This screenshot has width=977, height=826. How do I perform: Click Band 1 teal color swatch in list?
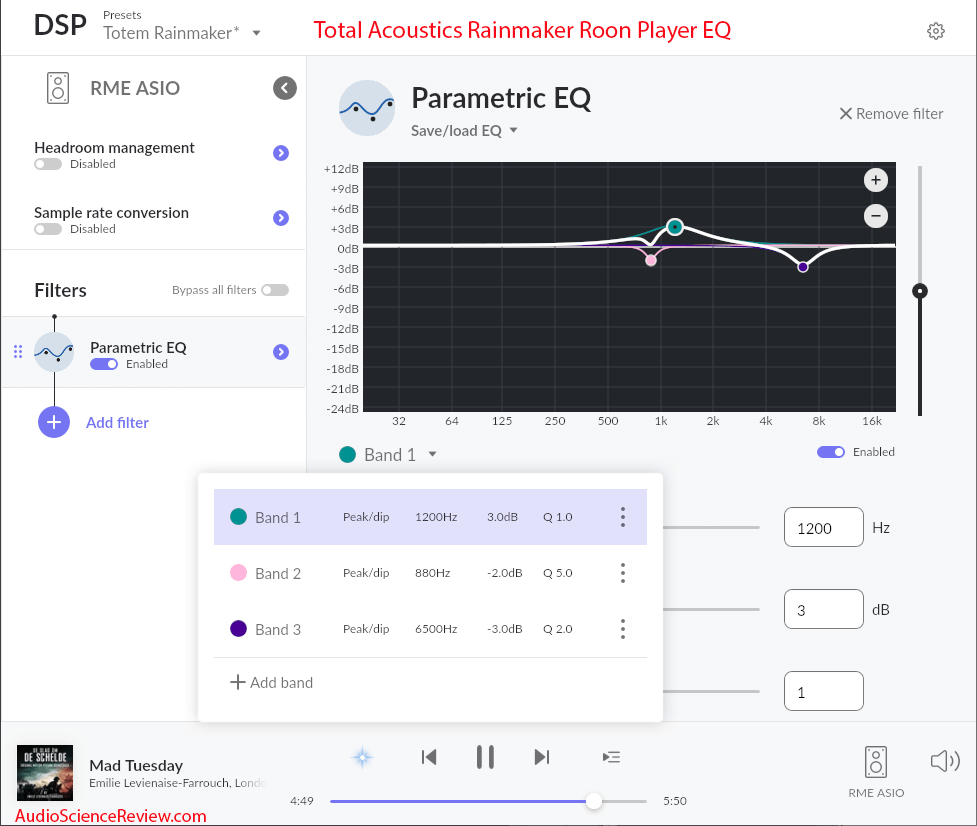[239, 516]
